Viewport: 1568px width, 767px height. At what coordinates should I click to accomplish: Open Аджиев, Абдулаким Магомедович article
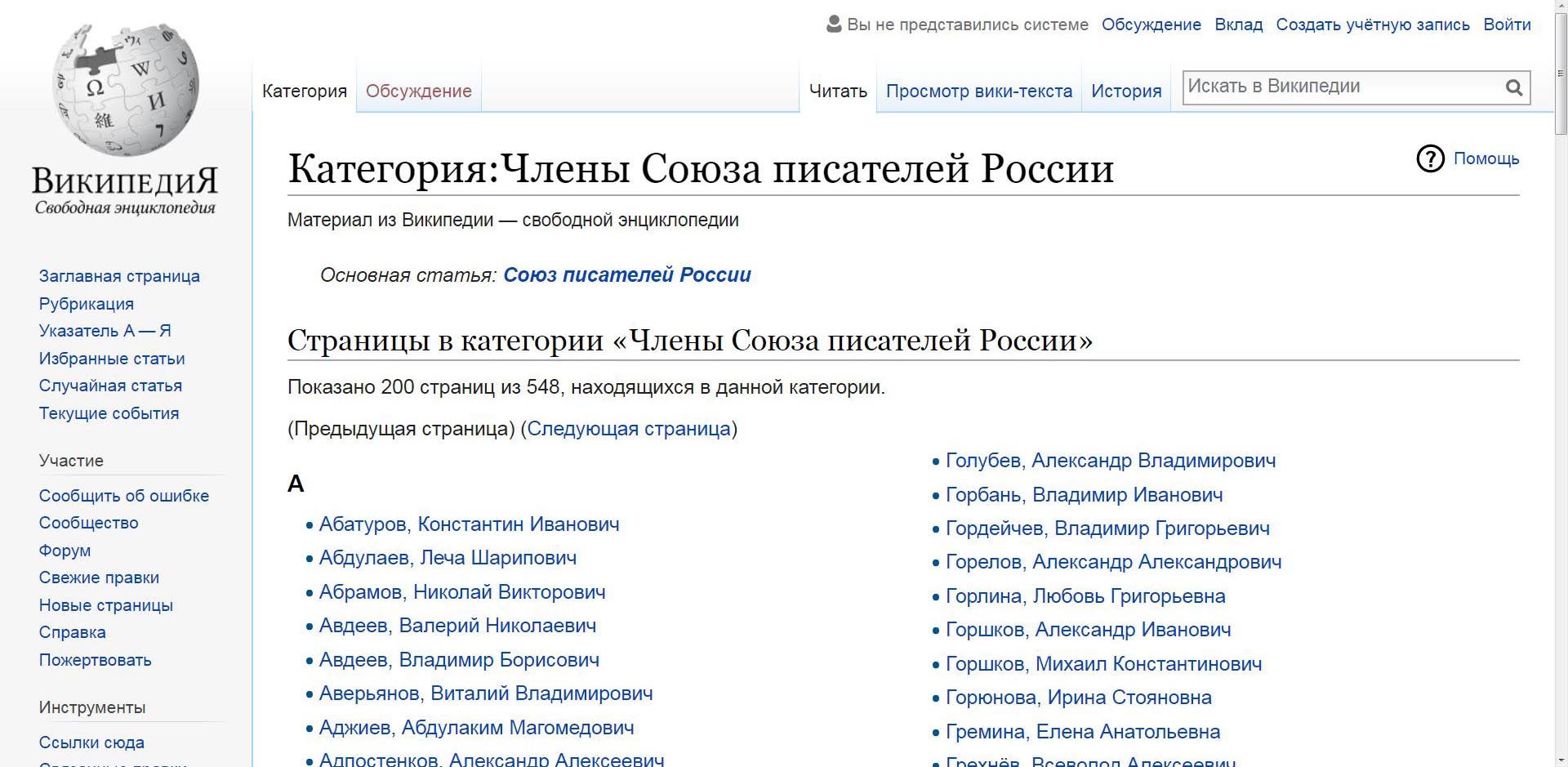[476, 728]
